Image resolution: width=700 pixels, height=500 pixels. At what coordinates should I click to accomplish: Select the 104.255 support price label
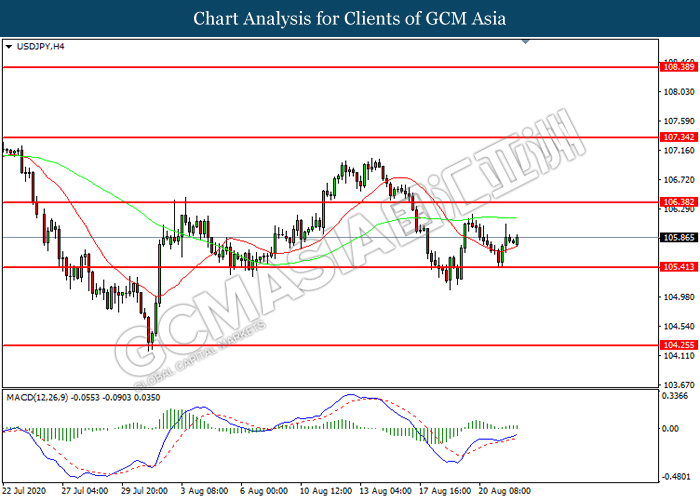[x=679, y=345]
